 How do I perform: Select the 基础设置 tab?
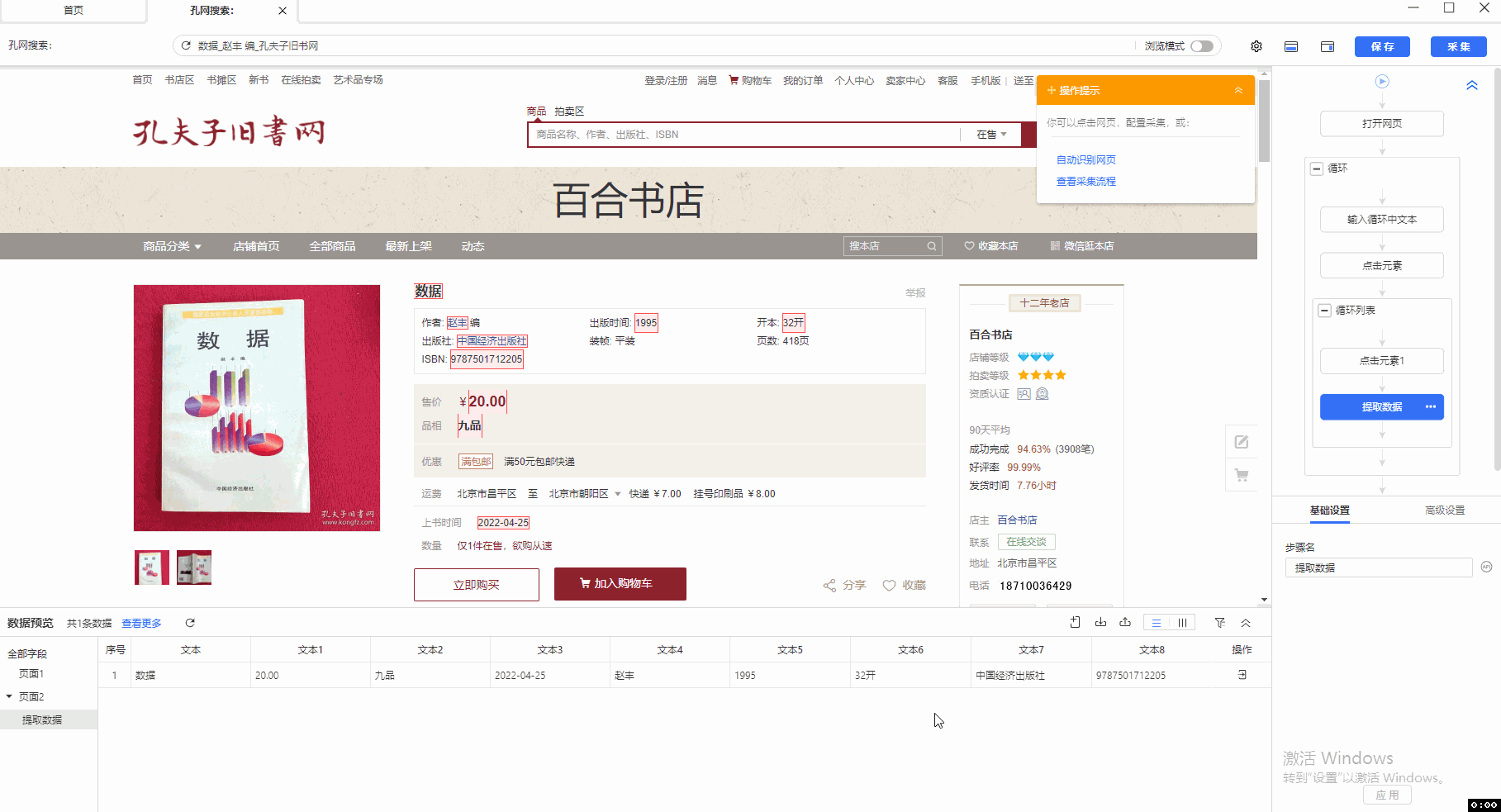coord(1330,510)
